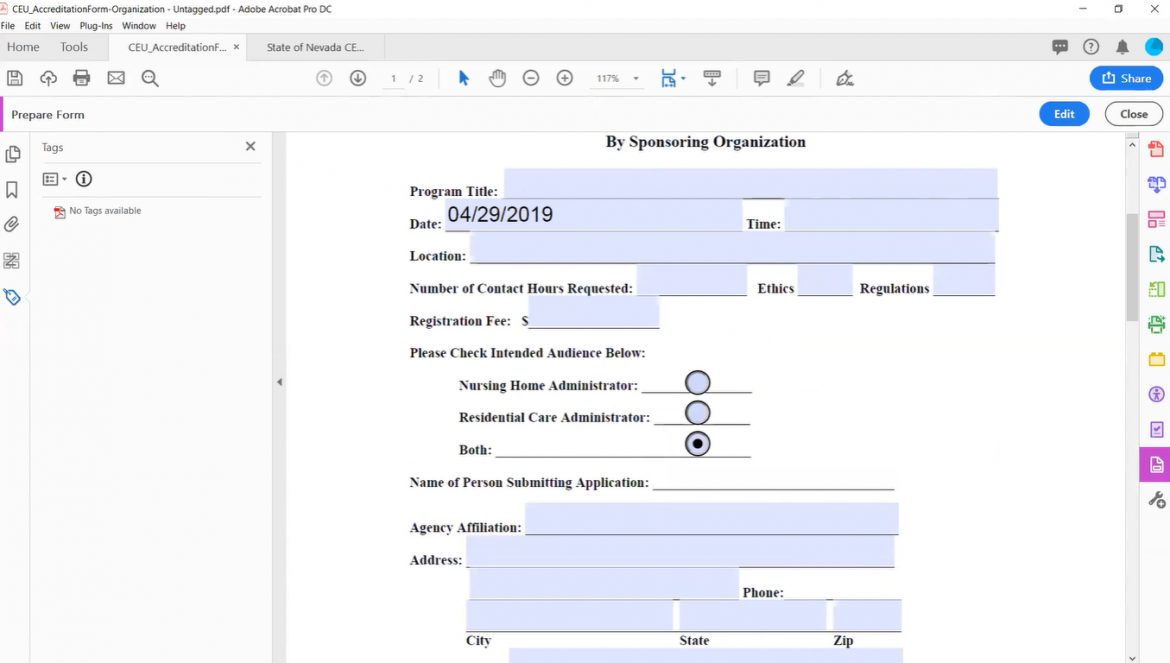Open the page thumbnails panel icon
Viewport: 1170px width, 663px height.
coord(13,154)
